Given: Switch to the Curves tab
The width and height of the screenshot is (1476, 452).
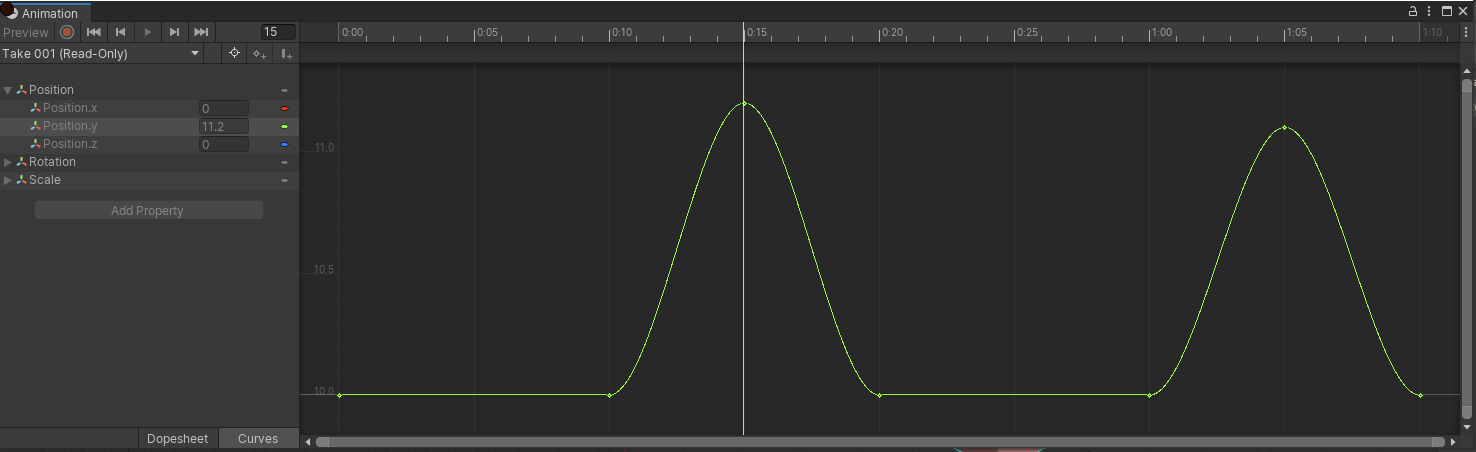Looking at the screenshot, I should coord(258,439).
